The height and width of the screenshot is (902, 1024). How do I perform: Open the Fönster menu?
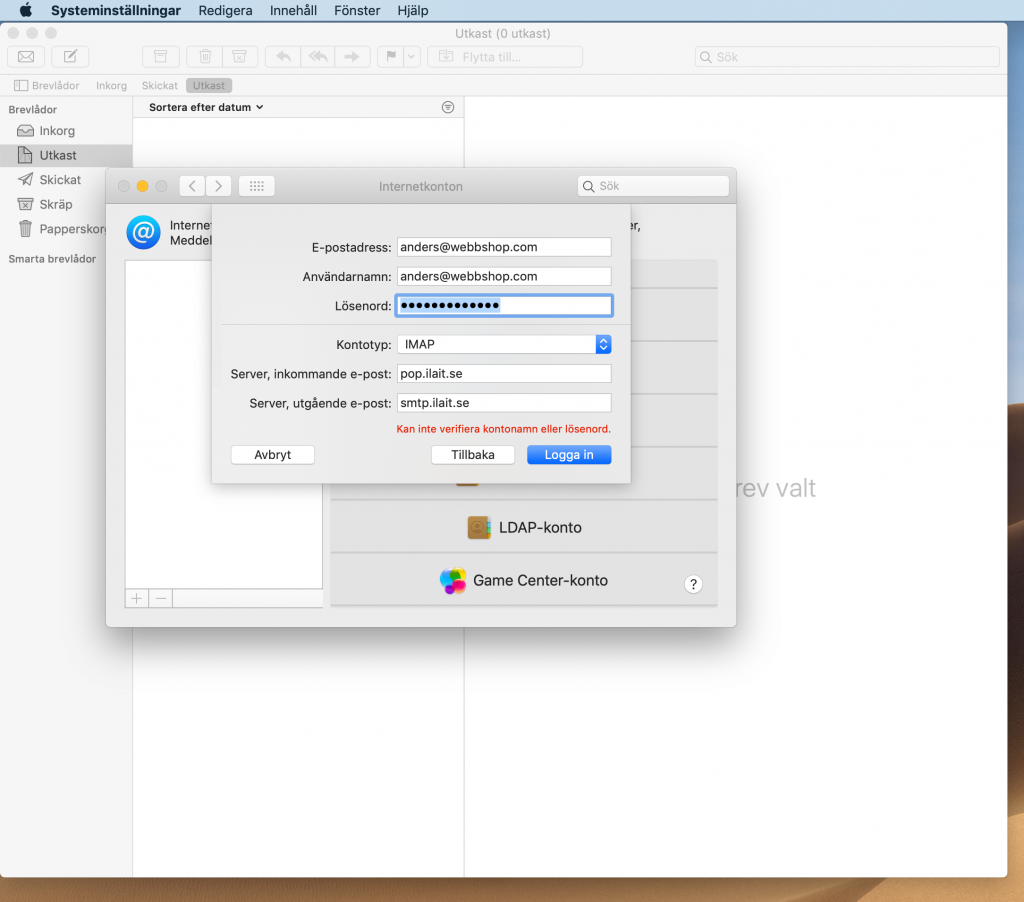point(357,10)
